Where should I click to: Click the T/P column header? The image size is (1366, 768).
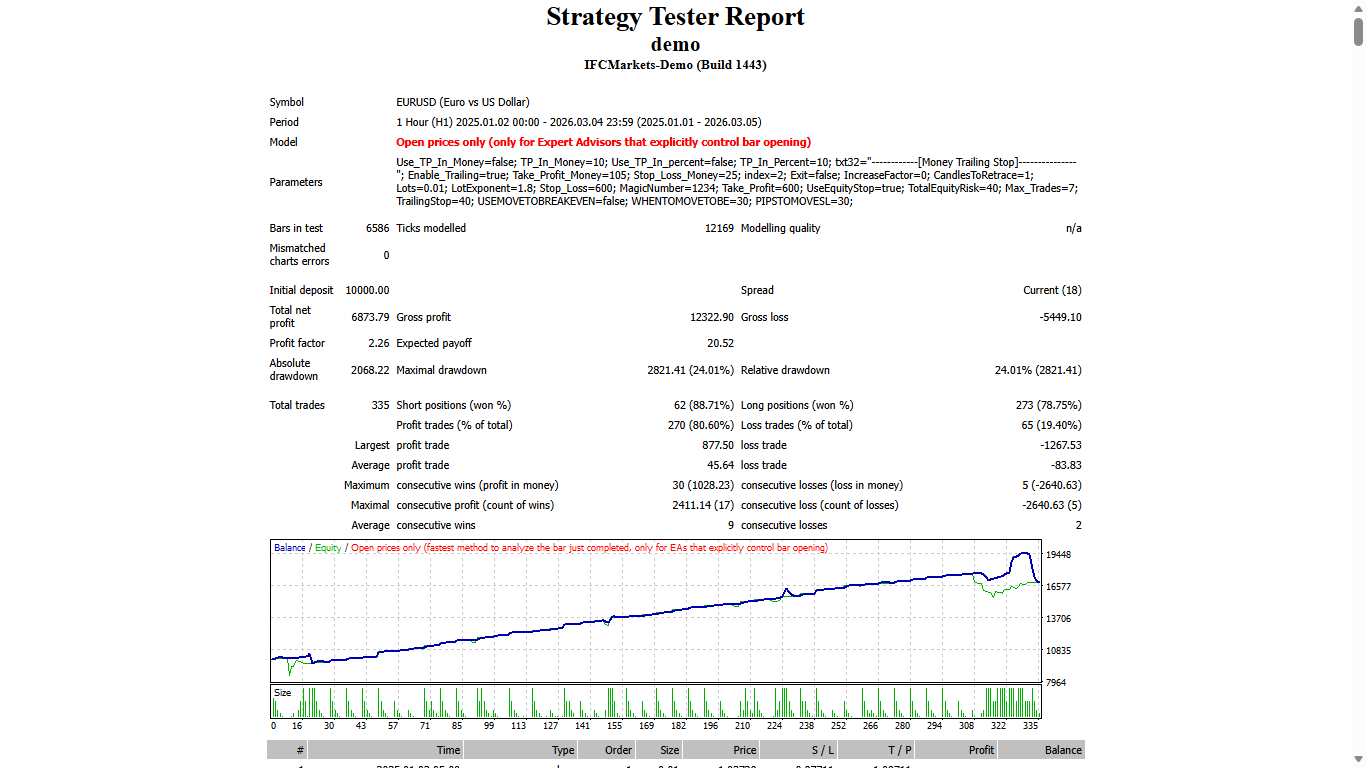896,749
